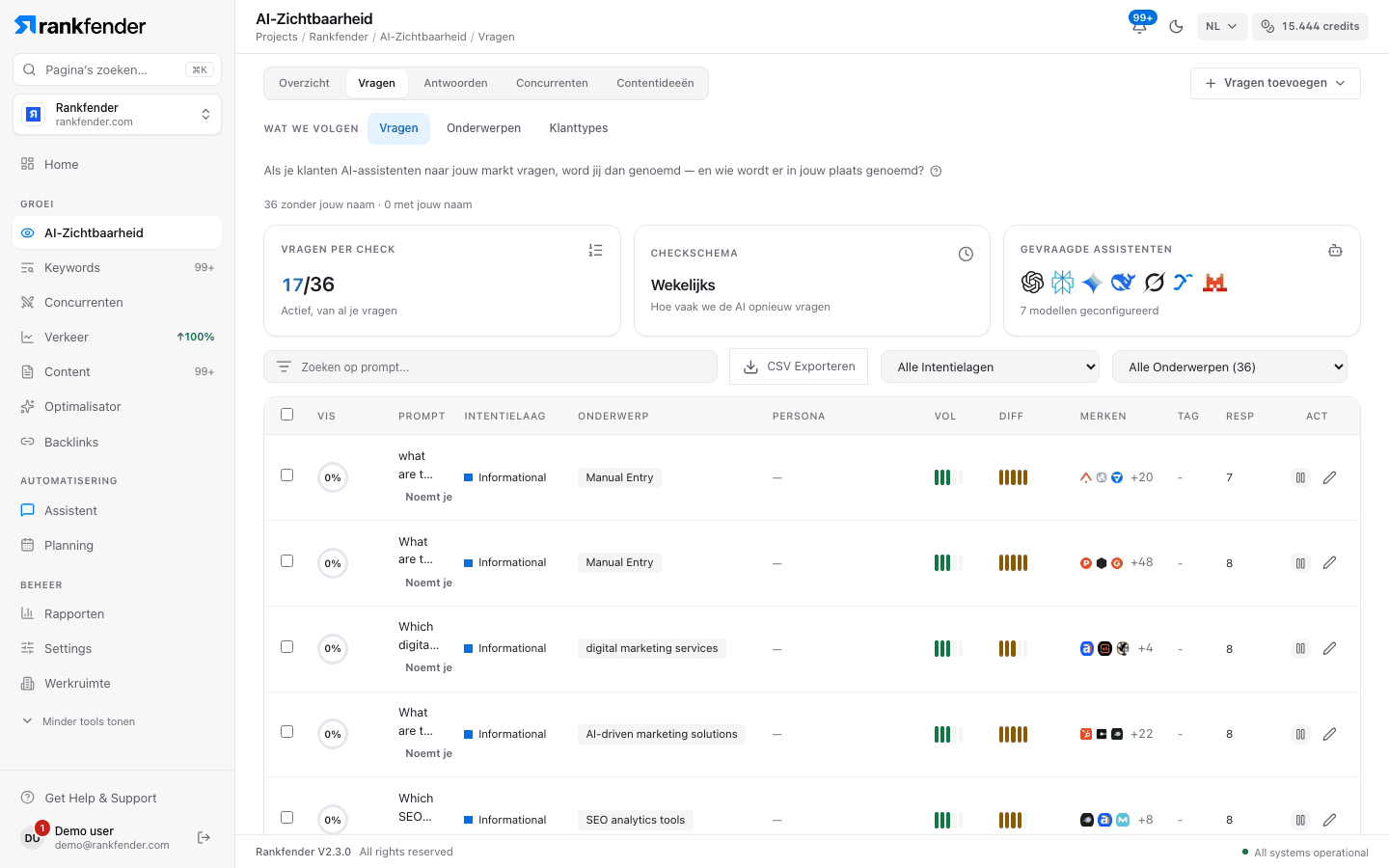Open the Alle Intentielagen dropdown
The image size is (1389, 868).
(x=991, y=366)
